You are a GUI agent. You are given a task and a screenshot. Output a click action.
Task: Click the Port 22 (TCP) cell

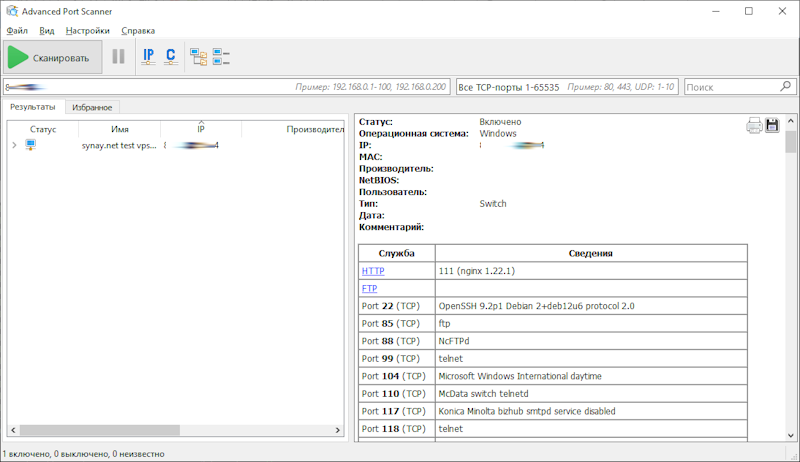coord(396,306)
